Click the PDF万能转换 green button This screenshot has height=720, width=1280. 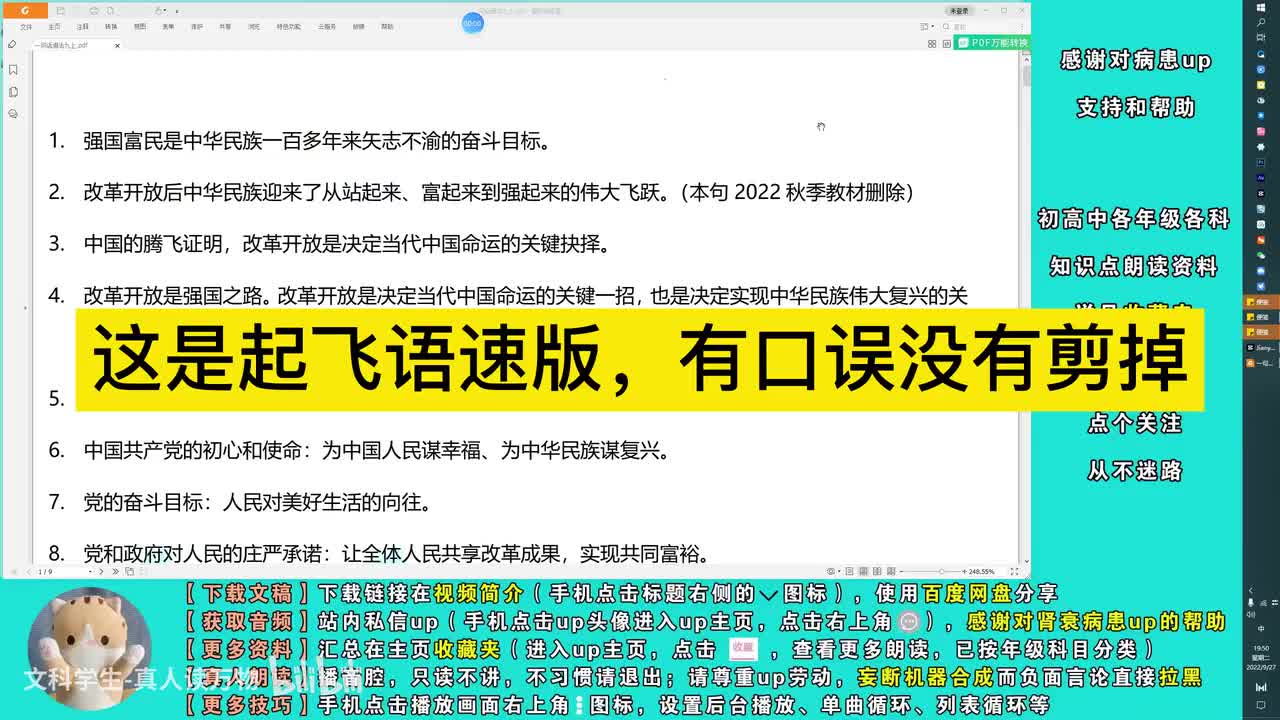tap(991, 43)
